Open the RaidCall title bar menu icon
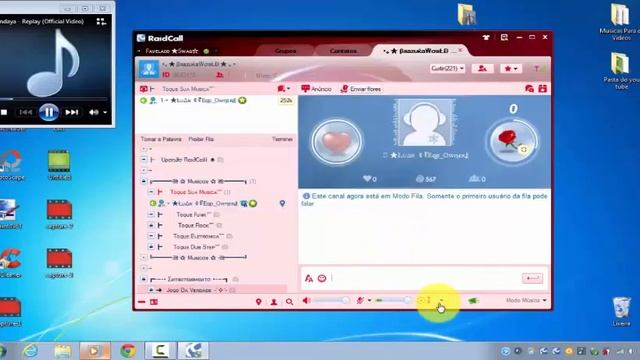 [x=504, y=38]
